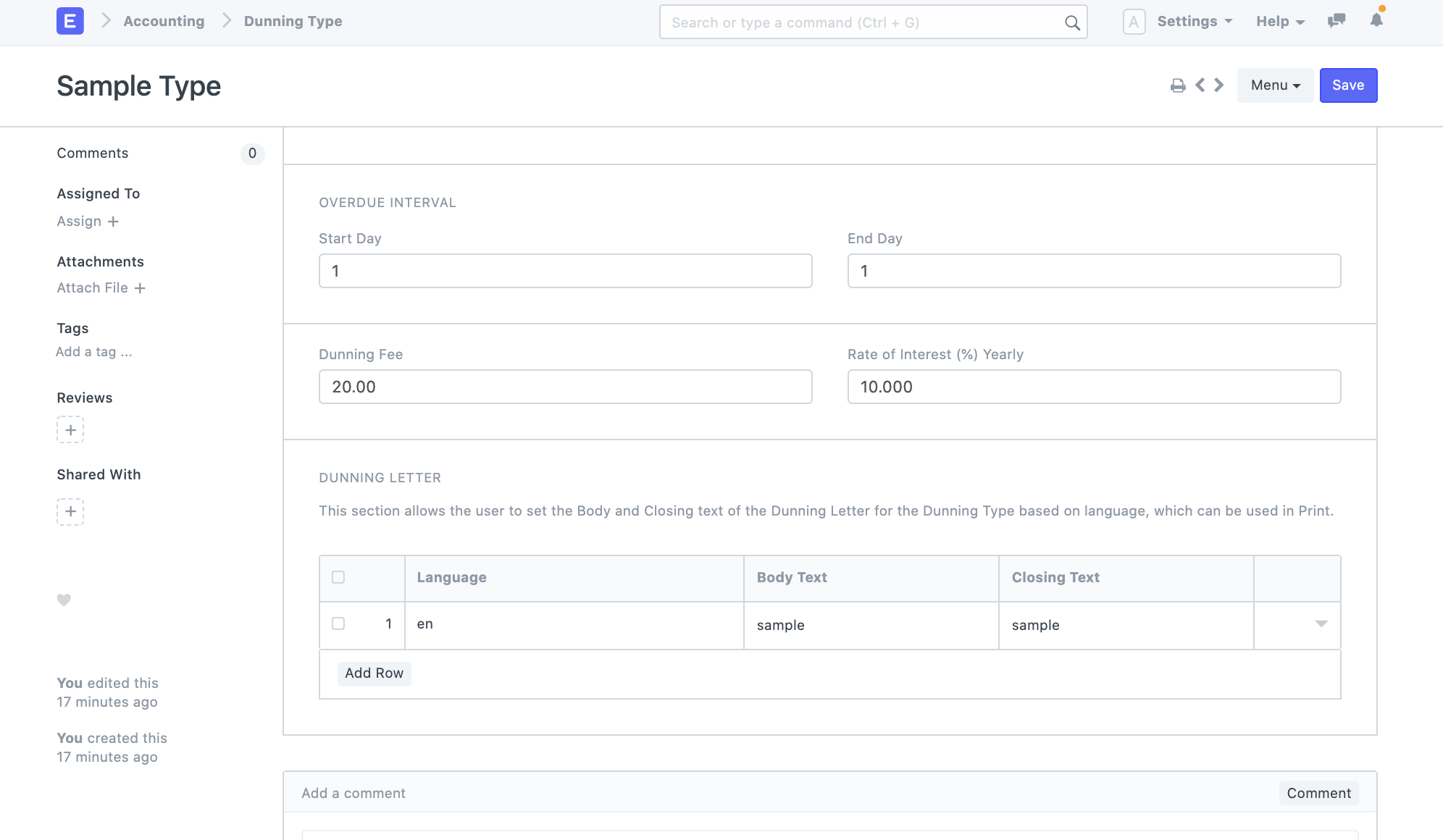Screen dimensions: 1443x840
Task: Enable the select-all checkbox in table header
Action: click(338, 577)
